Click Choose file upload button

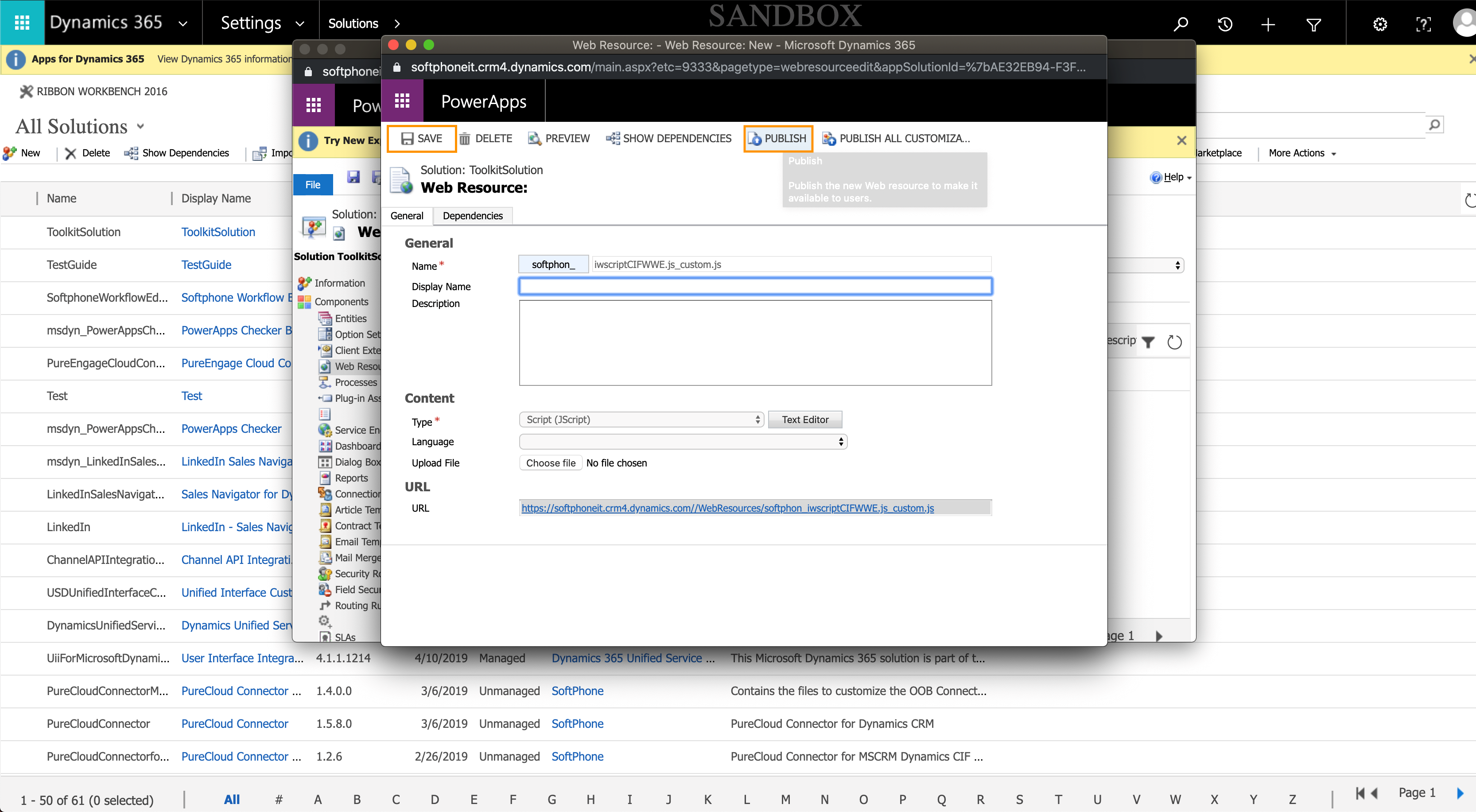click(x=551, y=463)
